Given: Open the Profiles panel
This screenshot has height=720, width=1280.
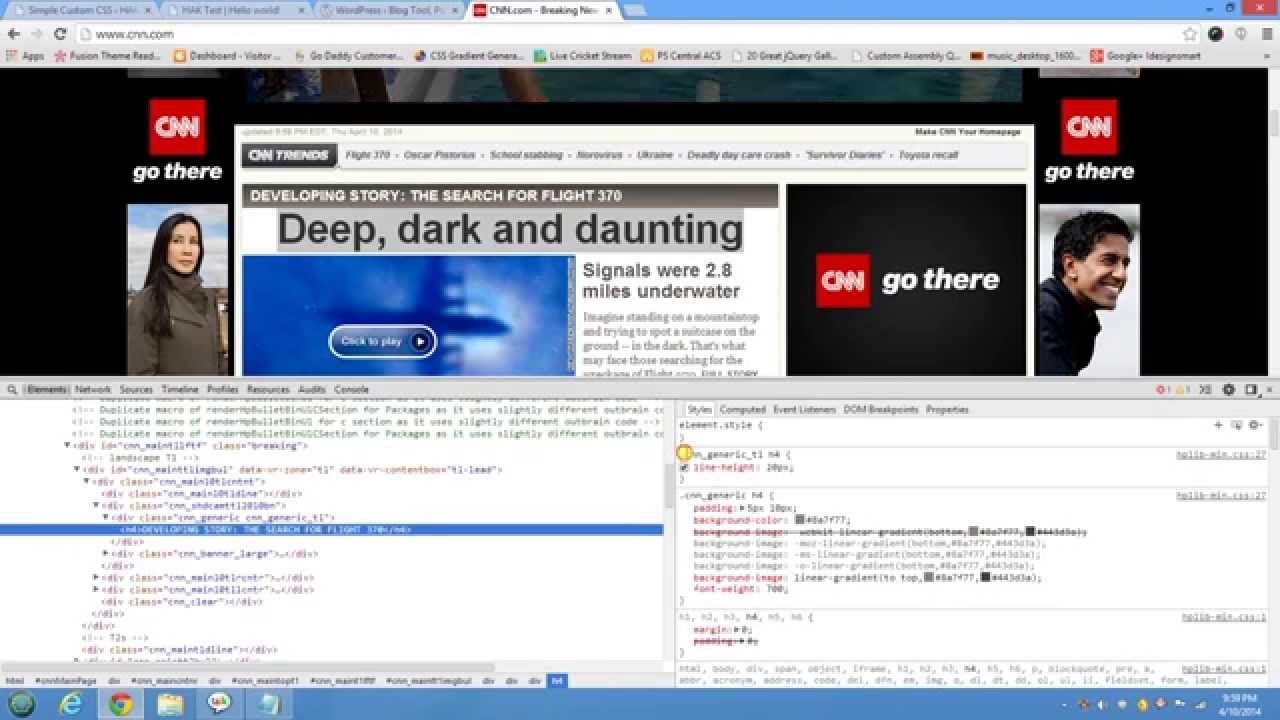Looking at the screenshot, I should pos(223,389).
